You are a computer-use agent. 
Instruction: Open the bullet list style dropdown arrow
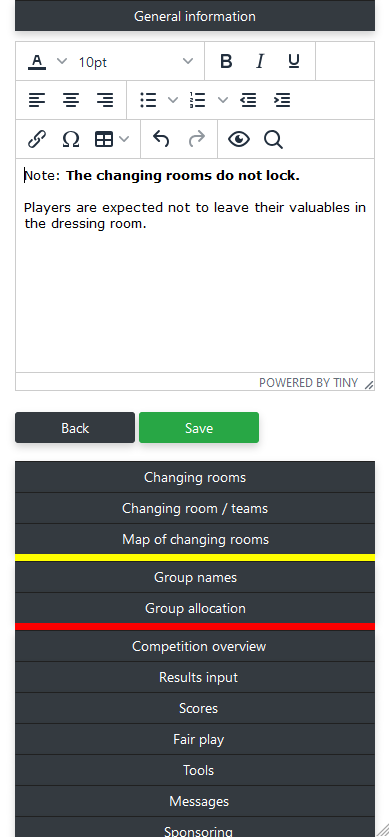pyautogui.click(x=172, y=100)
